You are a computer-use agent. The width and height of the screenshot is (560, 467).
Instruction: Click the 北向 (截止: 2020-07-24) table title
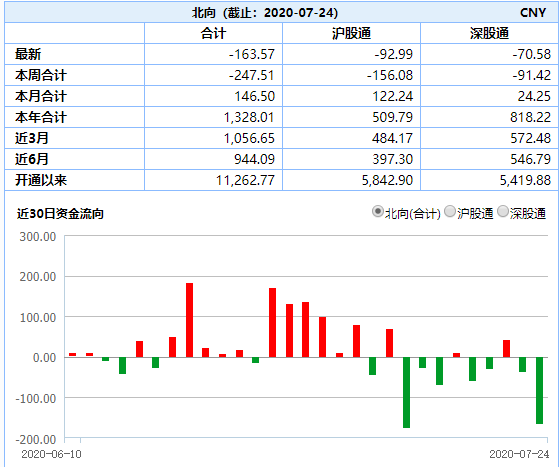tap(265, 12)
